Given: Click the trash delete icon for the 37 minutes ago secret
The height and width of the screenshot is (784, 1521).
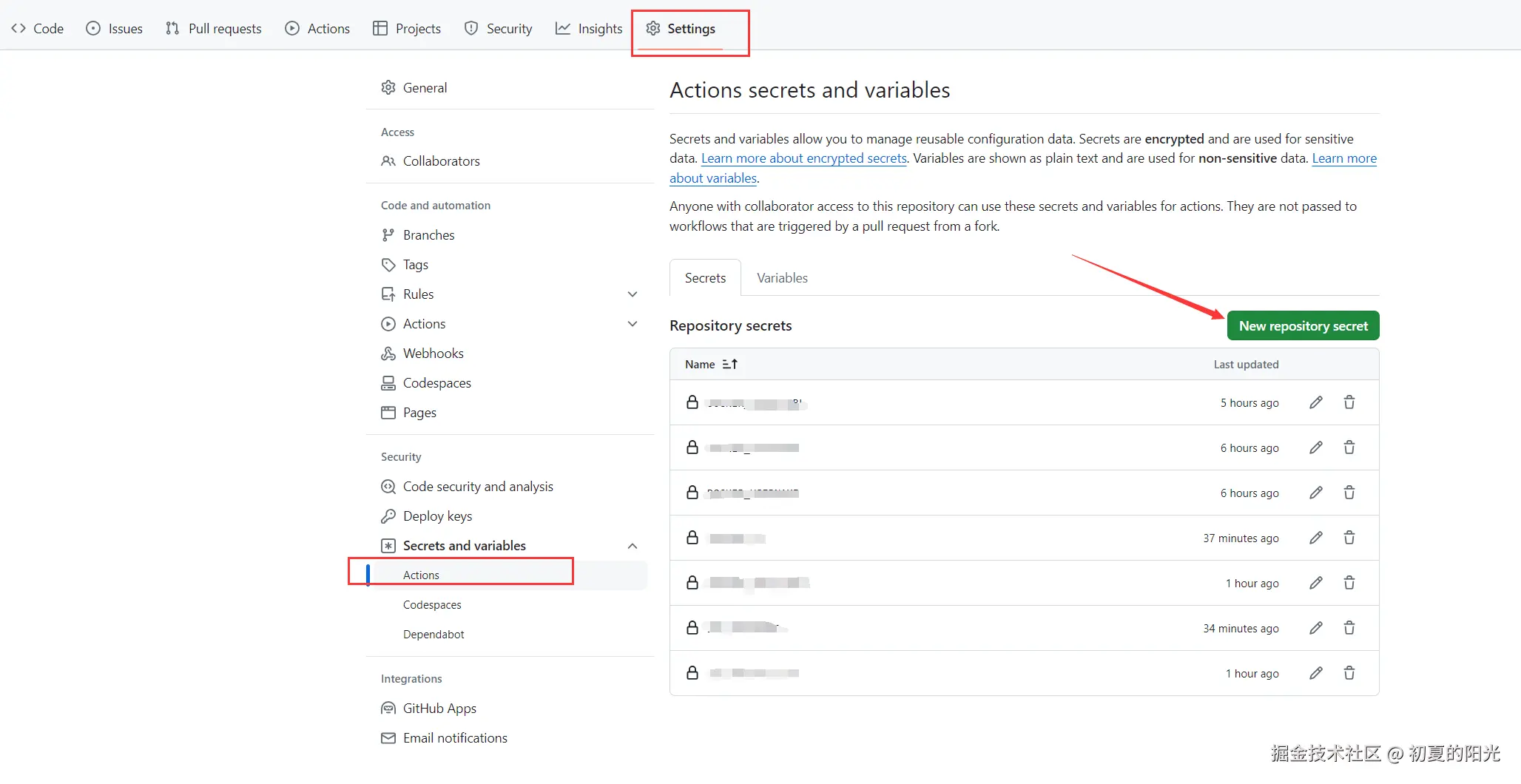Looking at the screenshot, I should coord(1349,538).
